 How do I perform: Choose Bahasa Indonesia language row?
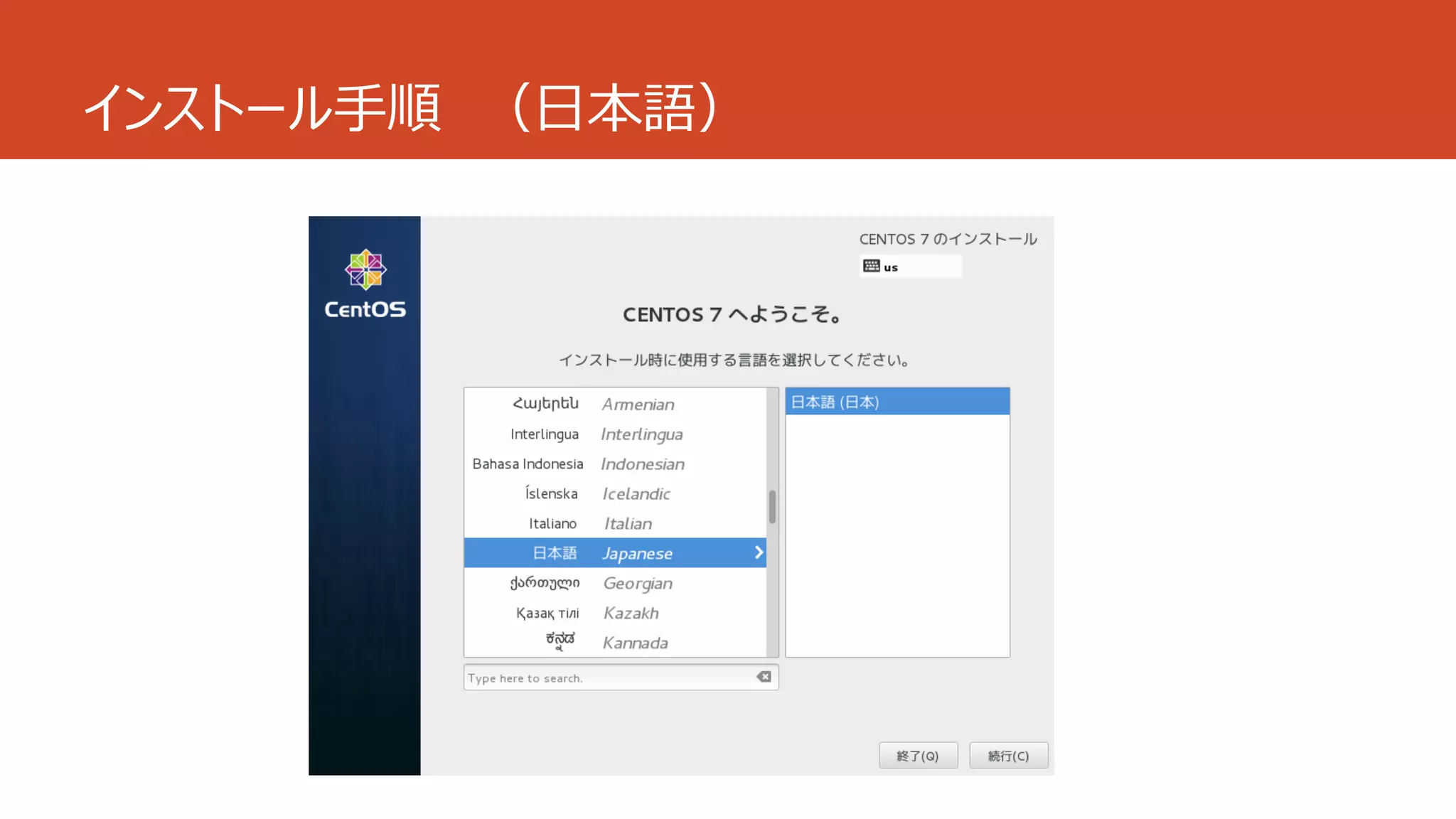click(615, 464)
